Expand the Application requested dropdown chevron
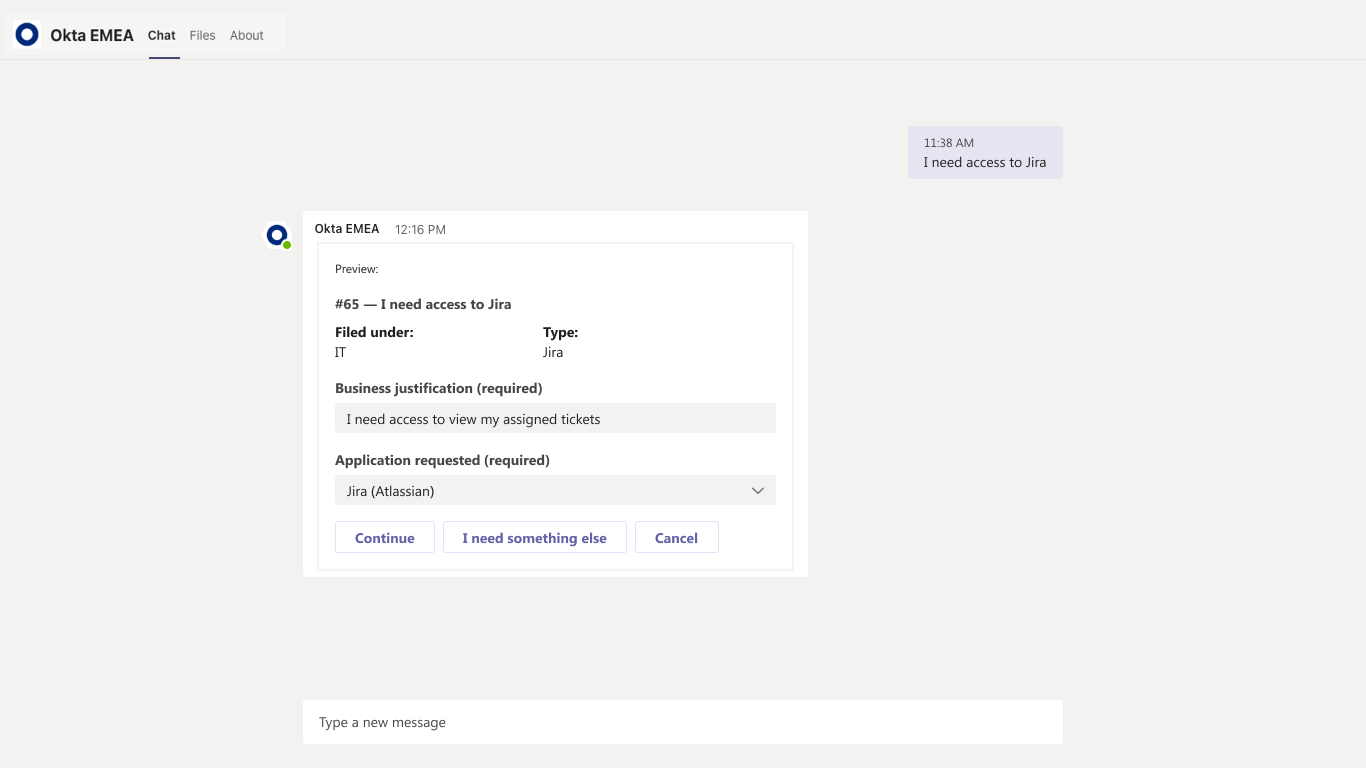Screen dimensions: 1366x768 point(758,491)
